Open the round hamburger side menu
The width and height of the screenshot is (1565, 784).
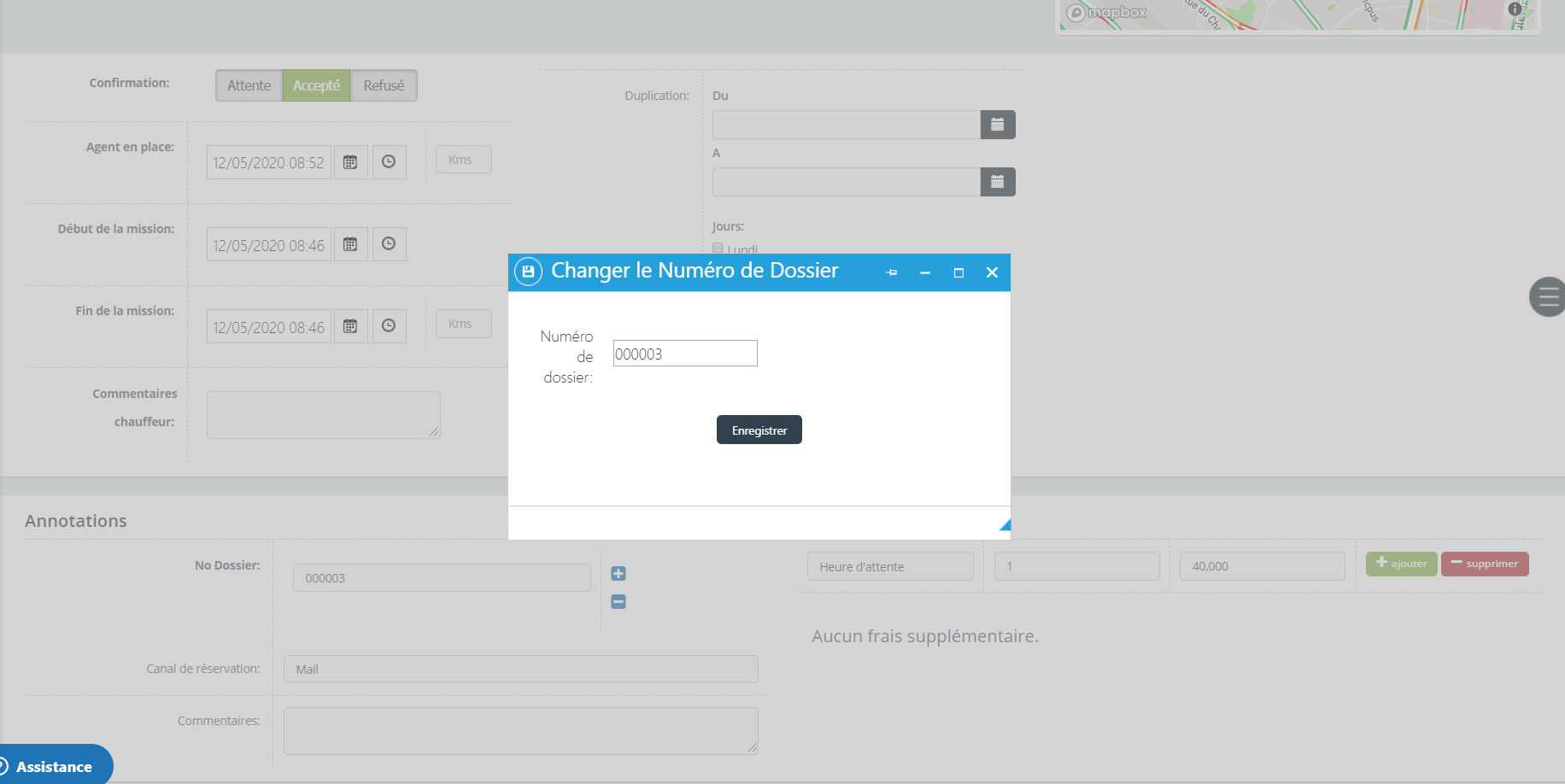click(x=1548, y=297)
